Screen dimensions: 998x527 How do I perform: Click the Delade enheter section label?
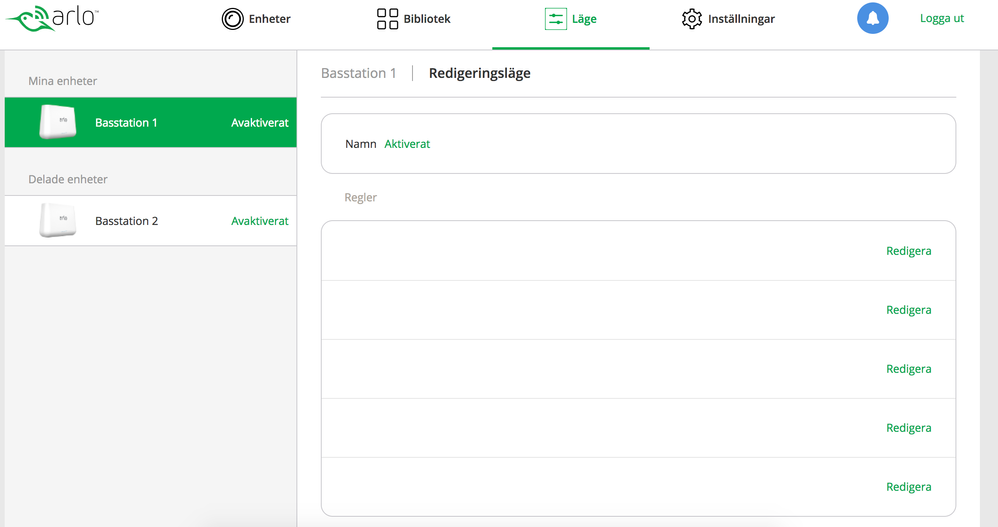click(x=67, y=179)
